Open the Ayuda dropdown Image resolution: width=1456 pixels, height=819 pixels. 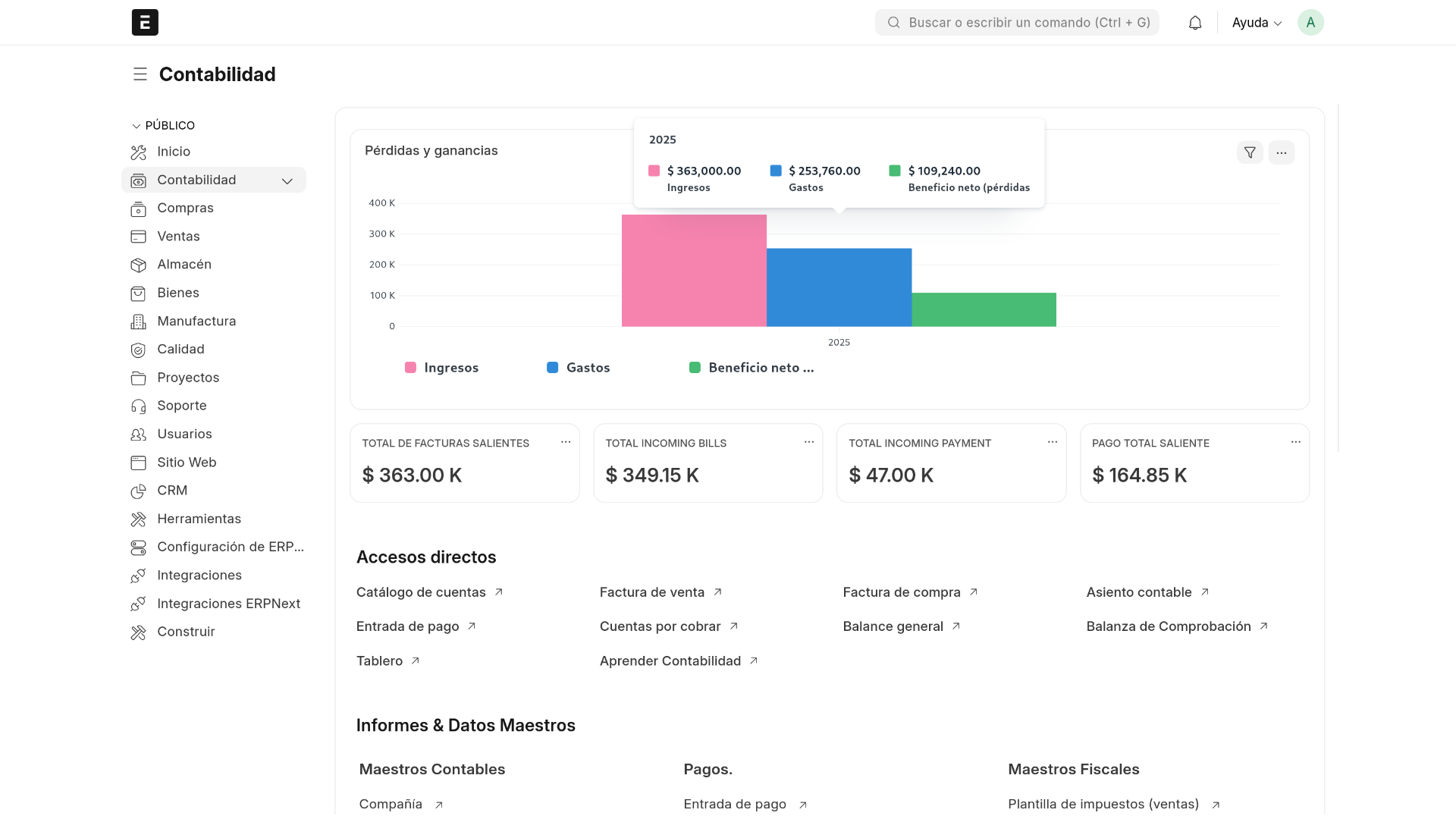1256,22
